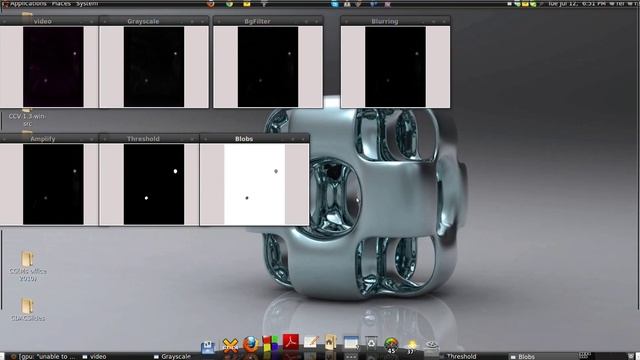The width and height of the screenshot is (640, 360).
Task: Open the system monitor gauge showing 45
Action: [x=391, y=345]
